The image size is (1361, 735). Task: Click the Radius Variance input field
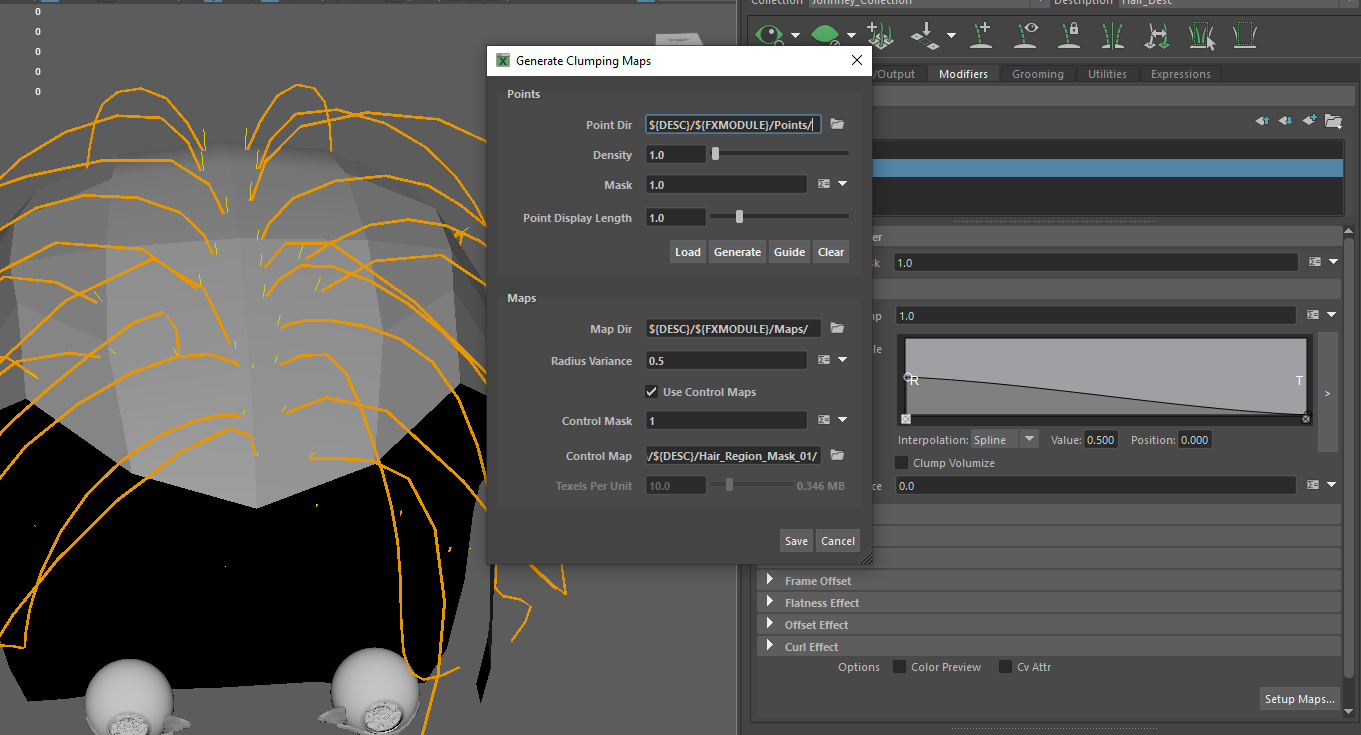[726, 361]
